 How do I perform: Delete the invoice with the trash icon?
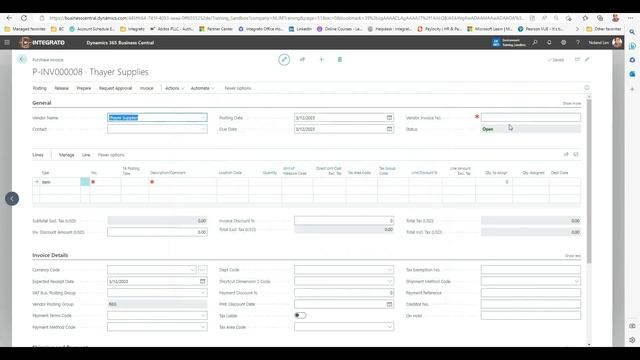click(340, 60)
